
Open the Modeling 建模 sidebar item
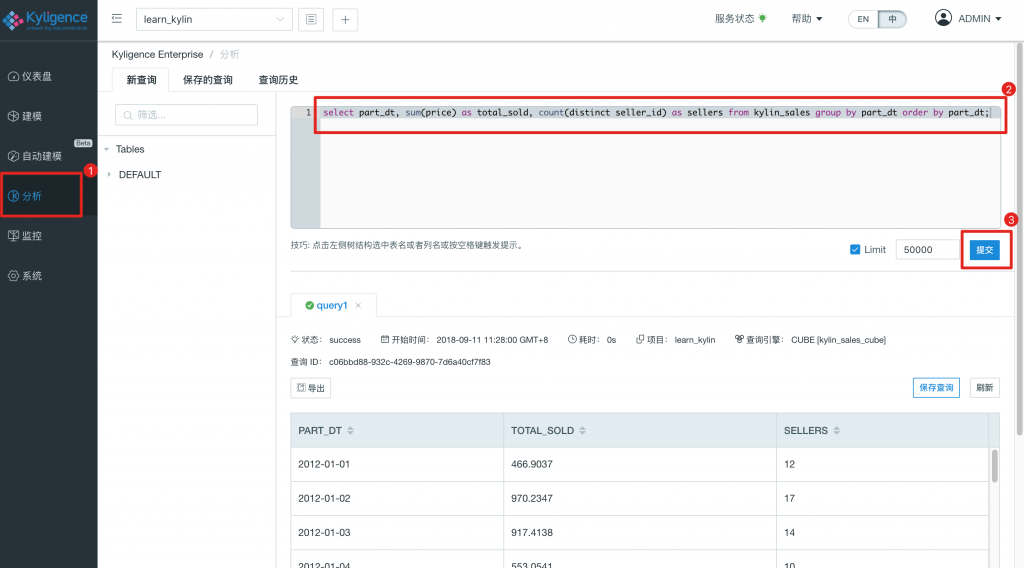(x=25, y=116)
